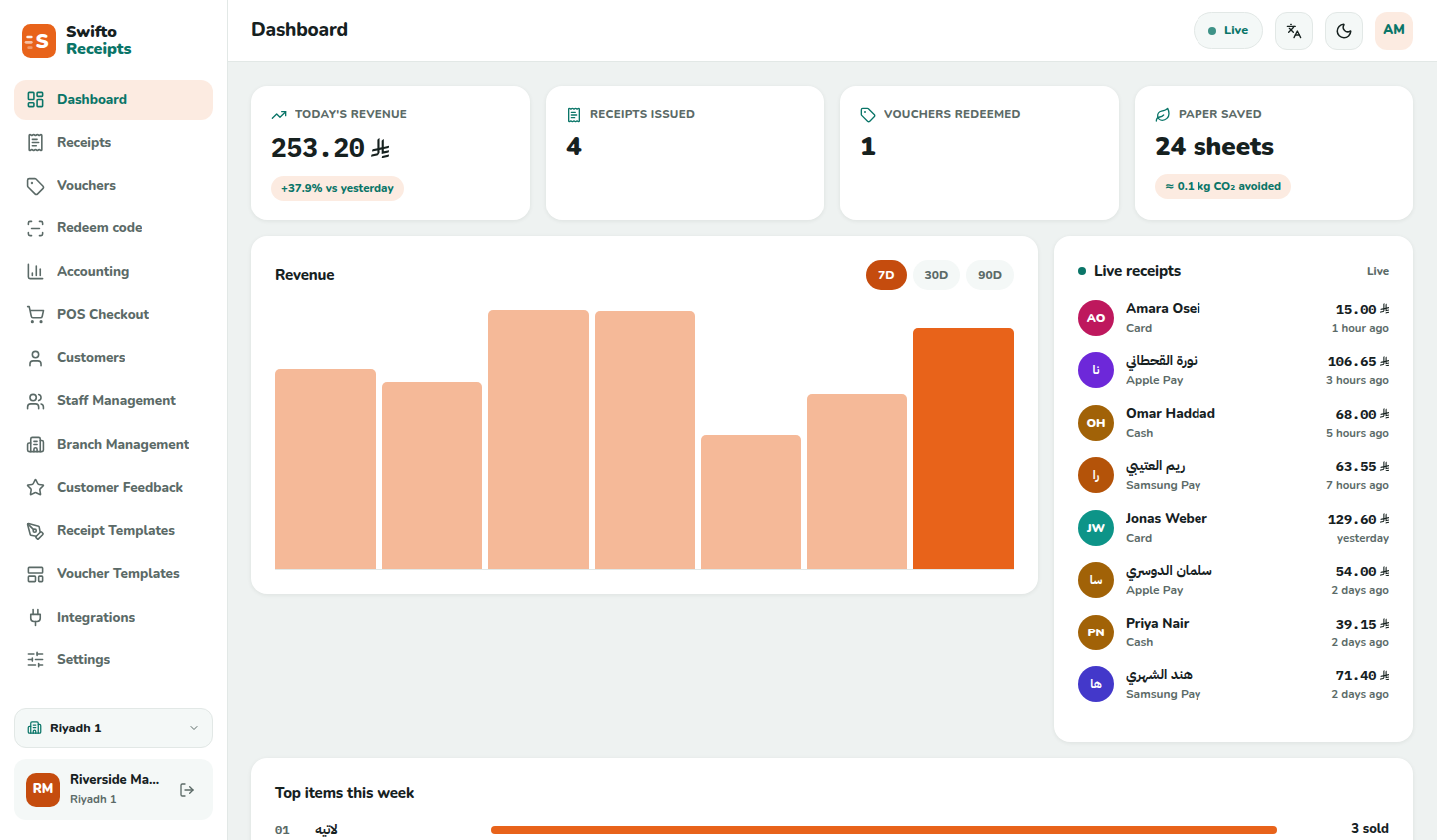
Task: Click the Redeem code scan icon
Action: (x=35, y=228)
